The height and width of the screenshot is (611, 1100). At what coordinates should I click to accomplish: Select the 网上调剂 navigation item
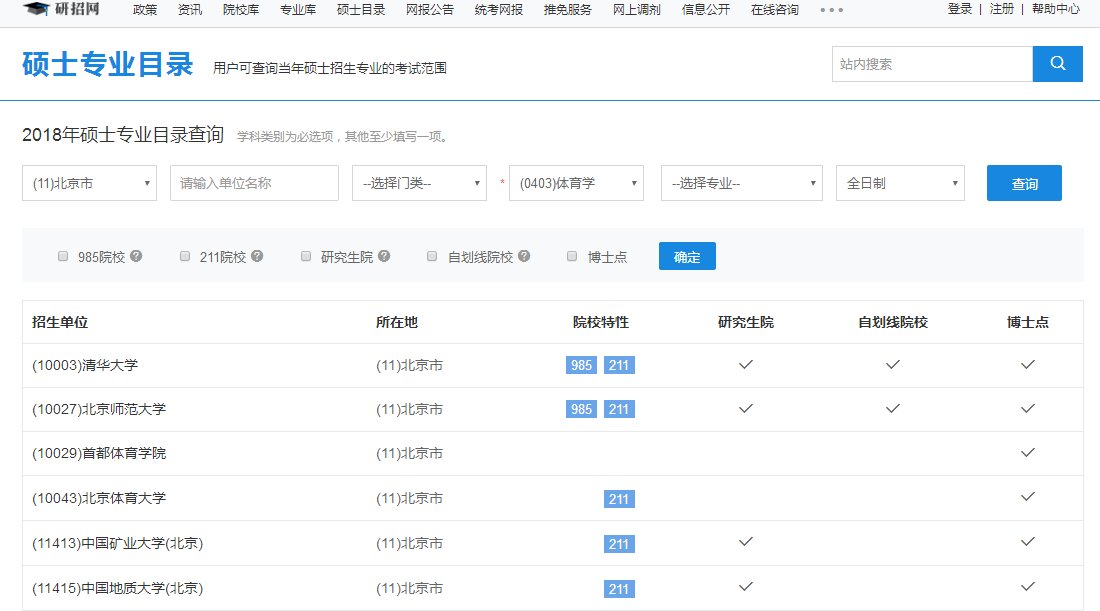[x=637, y=11]
